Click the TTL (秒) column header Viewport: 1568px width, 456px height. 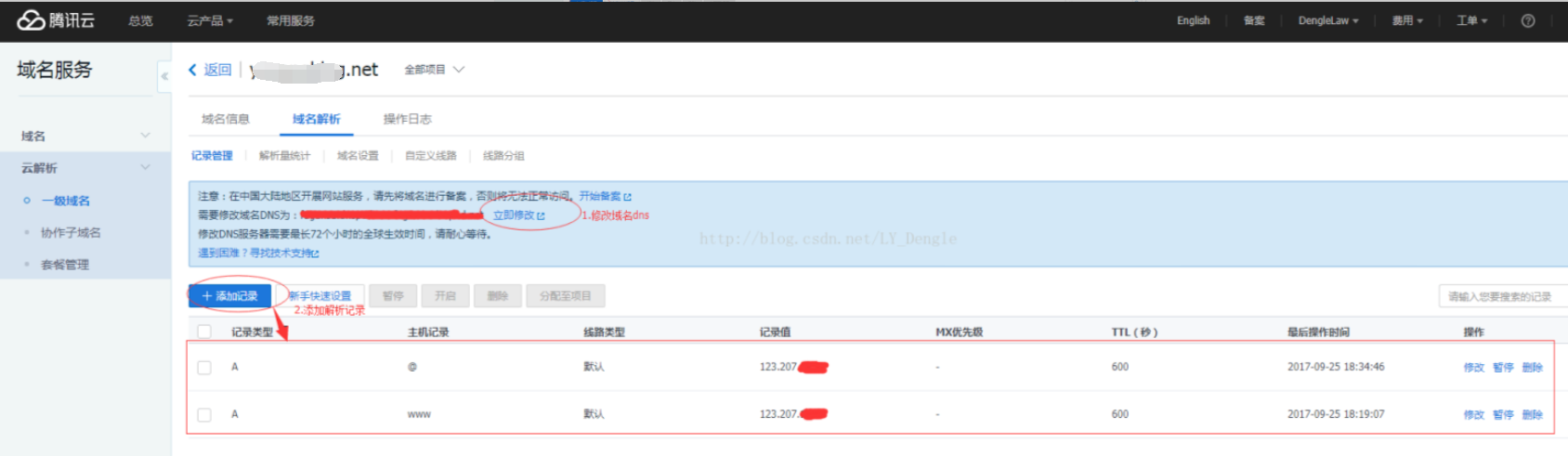tap(1134, 332)
